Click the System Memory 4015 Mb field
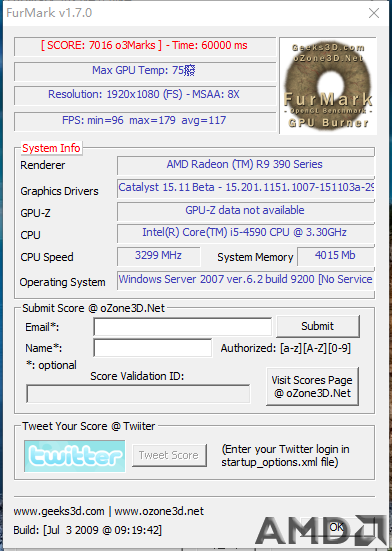 tap(335, 256)
